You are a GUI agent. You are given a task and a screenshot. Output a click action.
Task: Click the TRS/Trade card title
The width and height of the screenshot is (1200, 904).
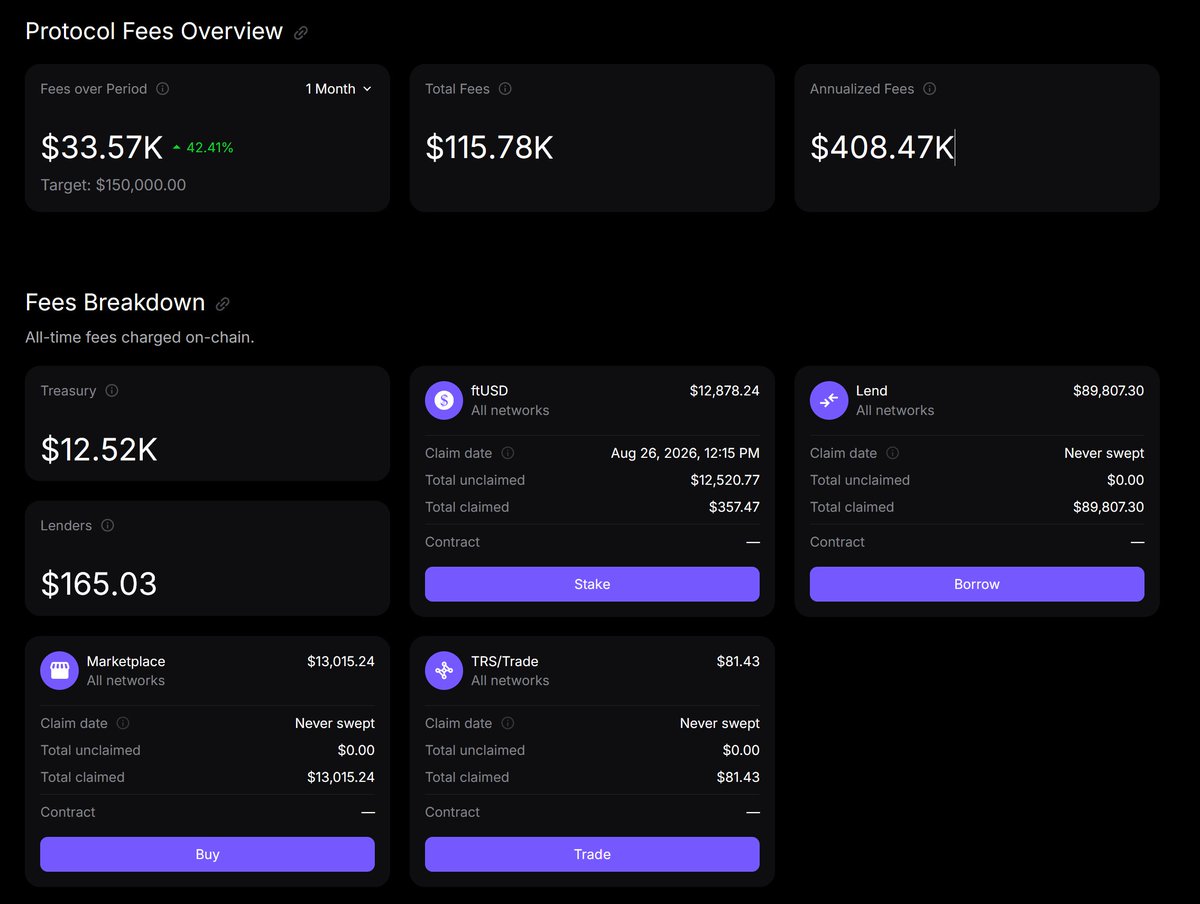pyautogui.click(x=505, y=661)
